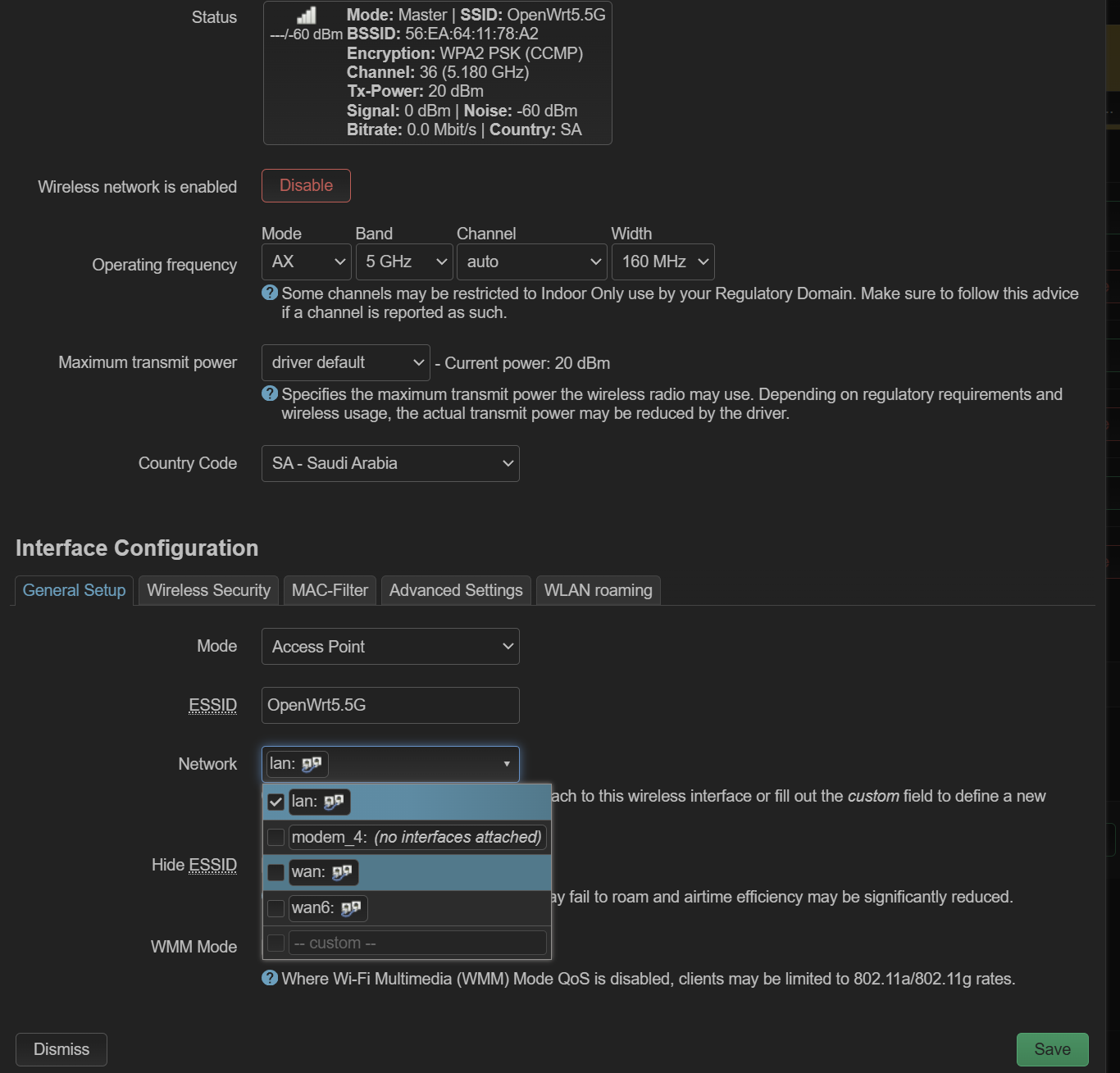Click the BSSID 56:EA:64:11:78:A2 text

pyautogui.click(x=443, y=34)
